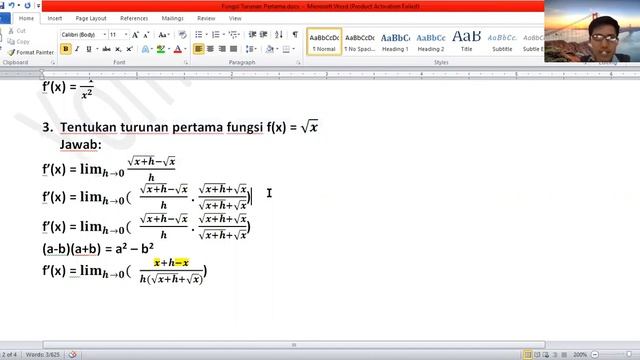This screenshot has height=360, width=640.
Task: Expand the Font dialog launcher
Action: click(x=186, y=62)
